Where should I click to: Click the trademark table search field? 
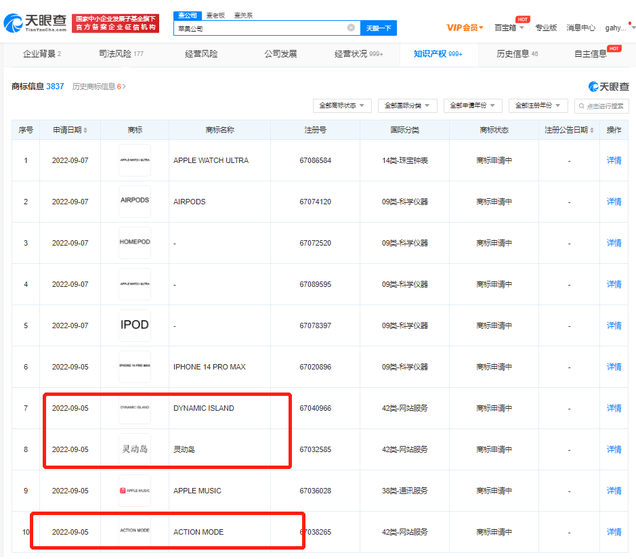602,106
